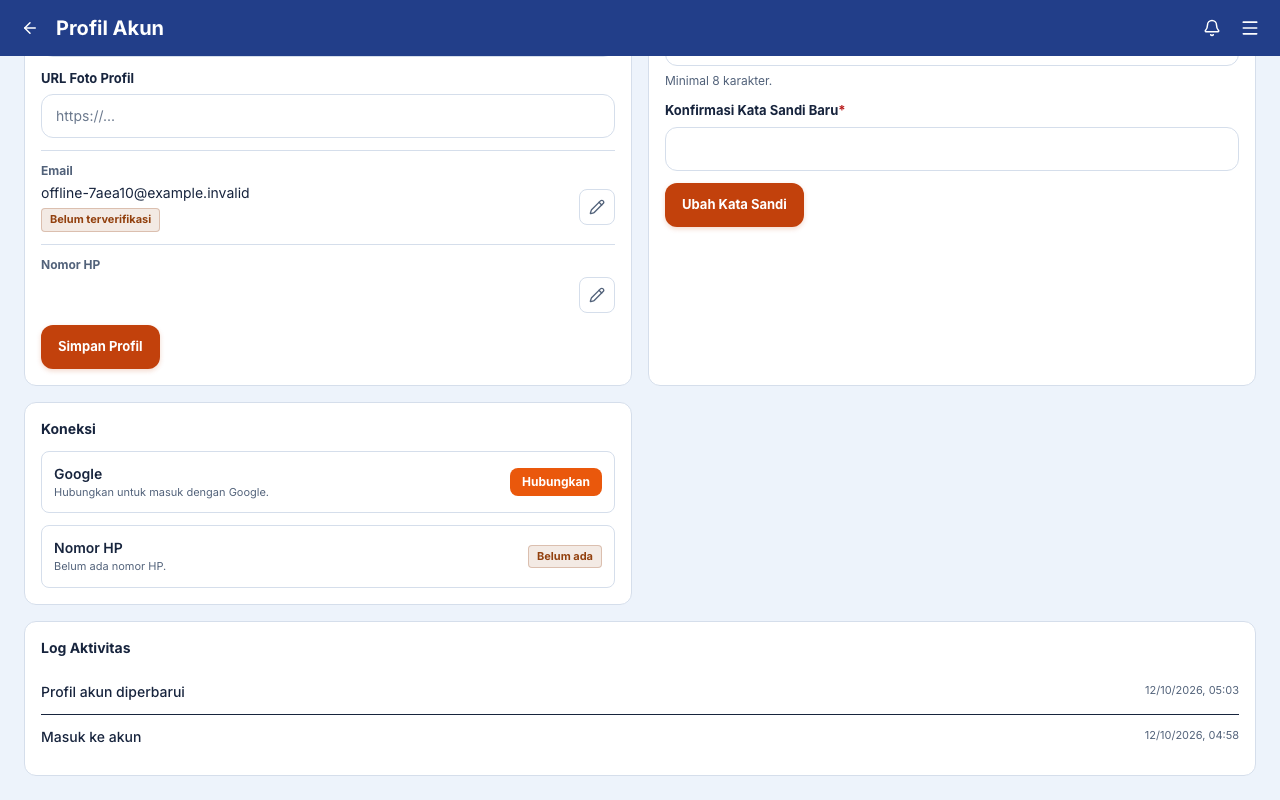Screen dimensions: 1280x800
Task: Click the Simpan Profil button
Action: click(100, 347)
